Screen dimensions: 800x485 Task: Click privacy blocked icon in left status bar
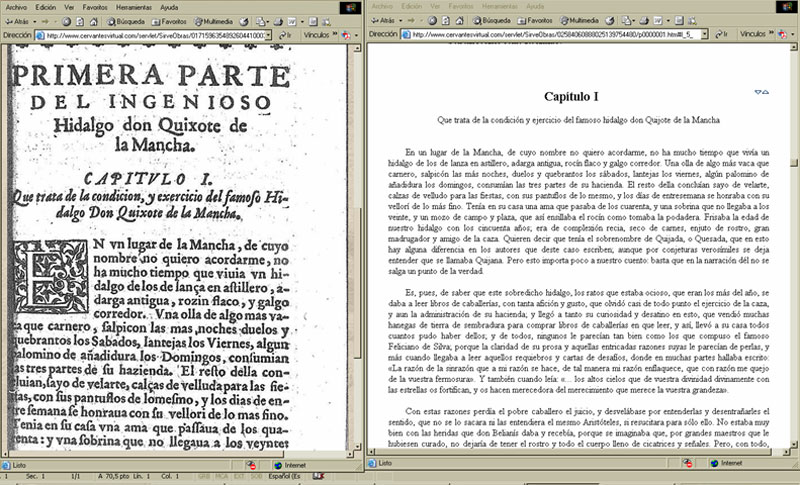pos(251,466)
